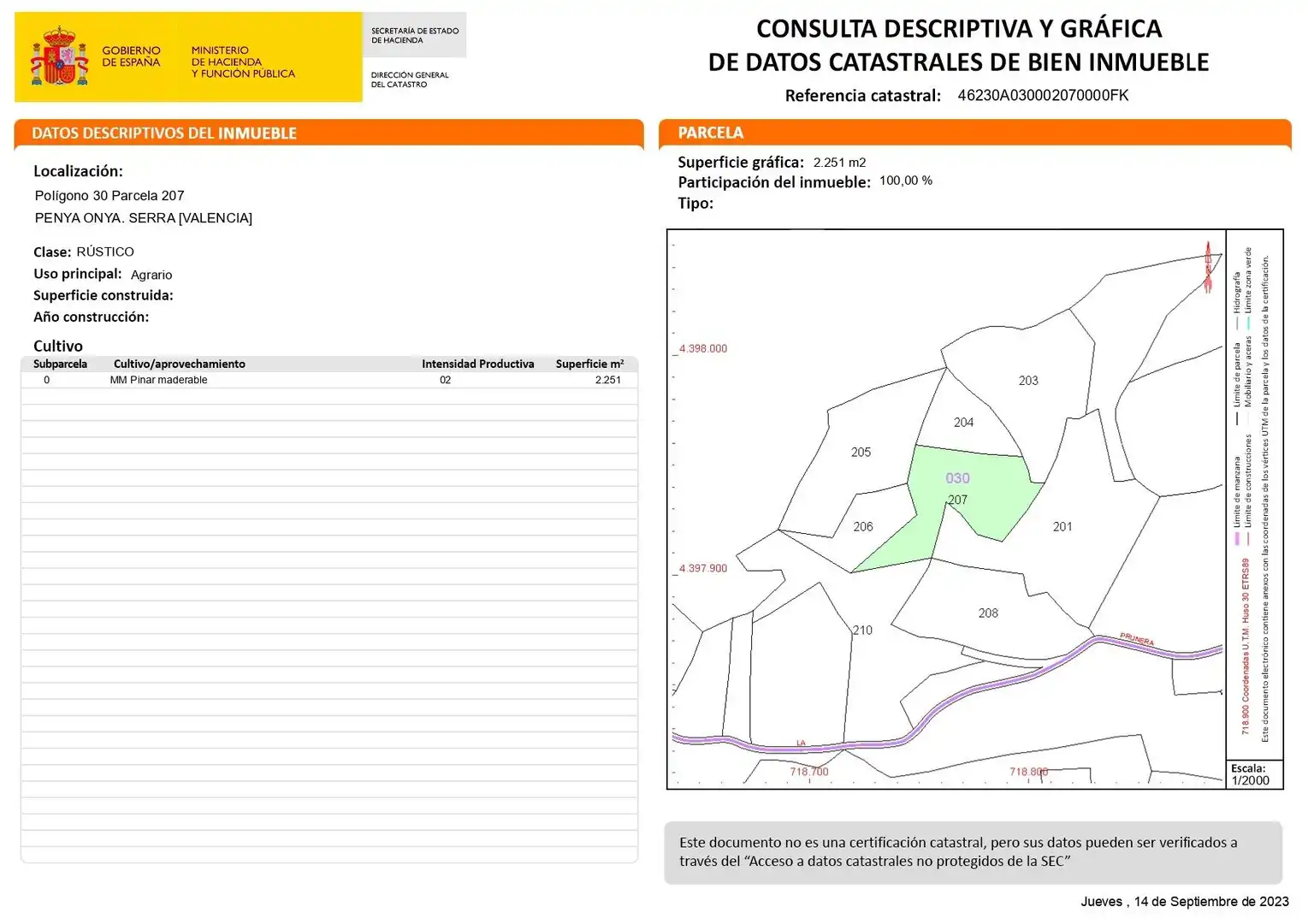Click the 'Cultivo/aprovechamiento' column header

(x=180, y=364)
